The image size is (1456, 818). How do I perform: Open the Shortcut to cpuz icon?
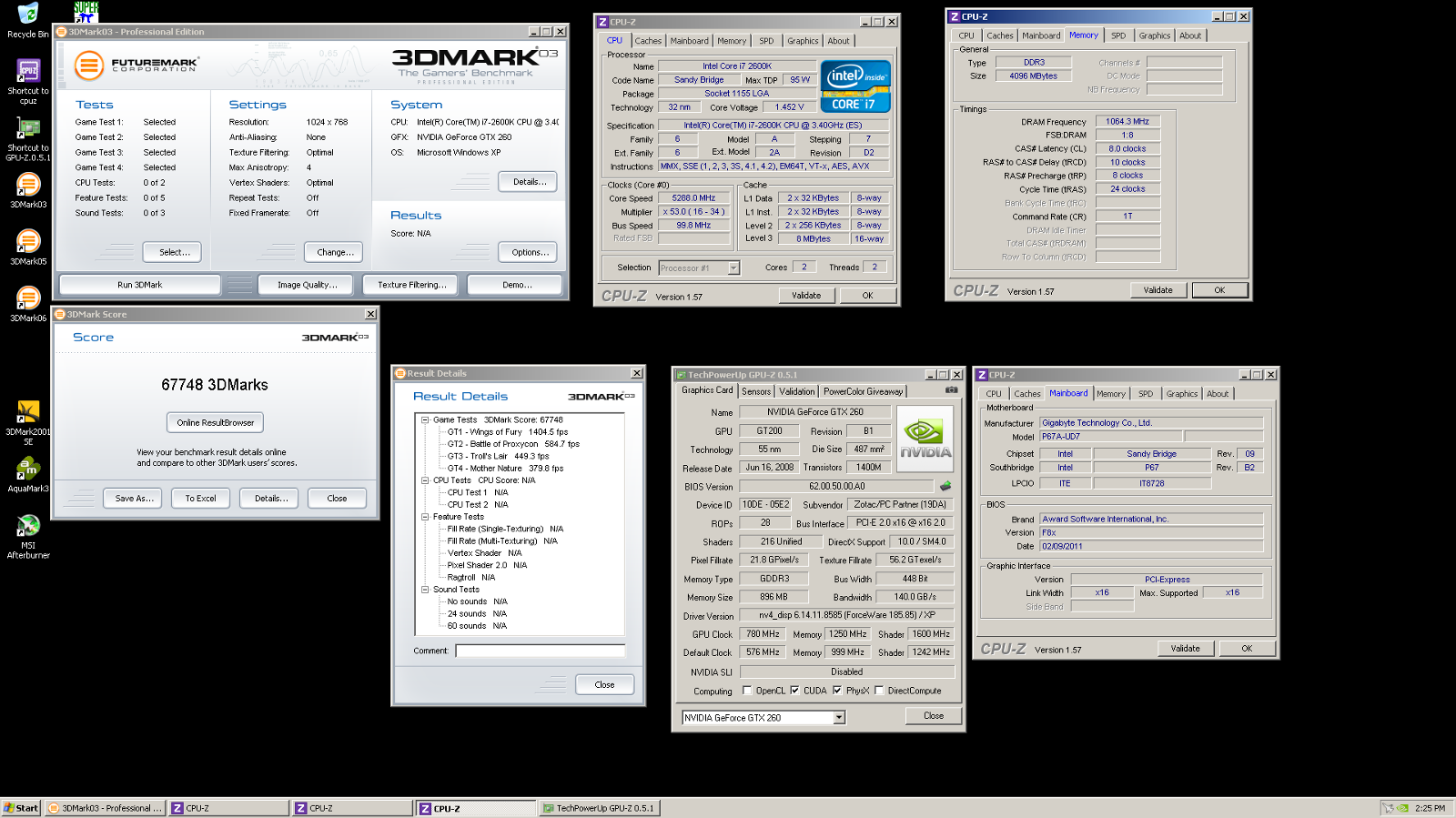click(28, 71)
